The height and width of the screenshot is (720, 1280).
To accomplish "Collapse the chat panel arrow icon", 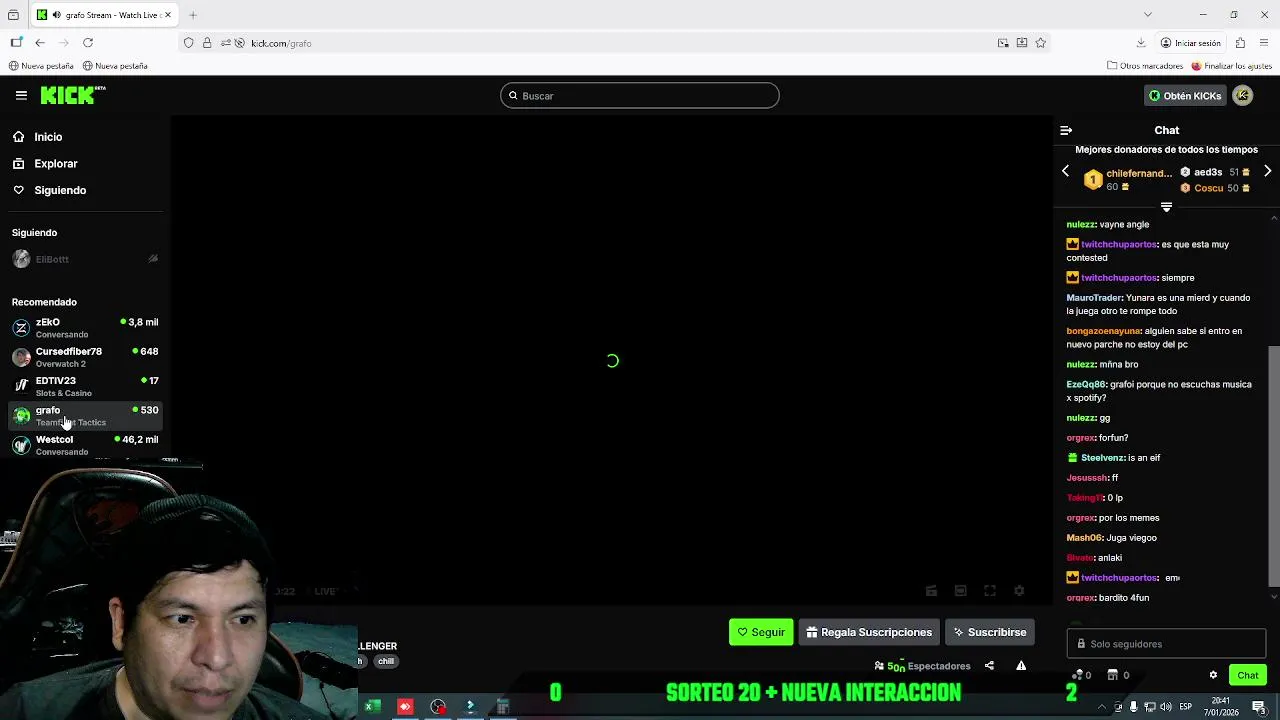I will (1066, 130).
